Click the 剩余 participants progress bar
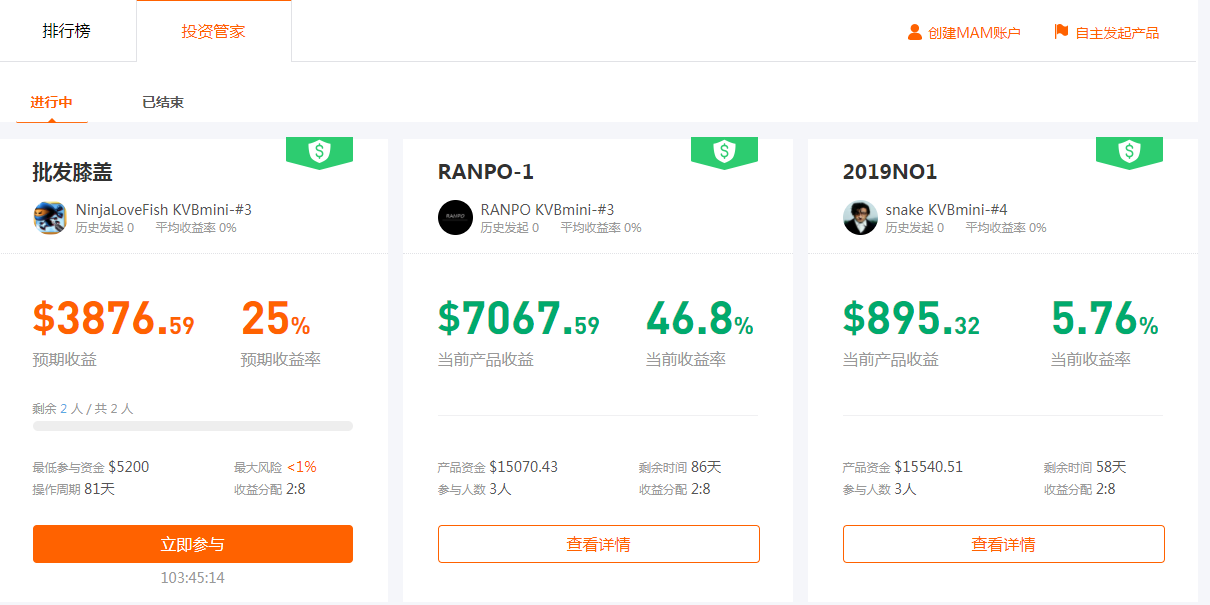This screenshot has width=1210, height=605. (193, 426)
